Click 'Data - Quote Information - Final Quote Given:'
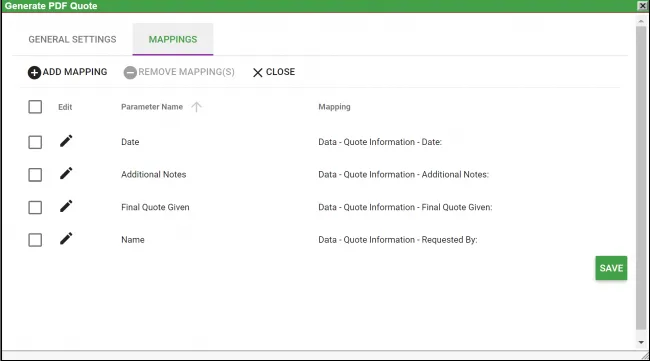The image size is (650, 361). tap(405, 207)
